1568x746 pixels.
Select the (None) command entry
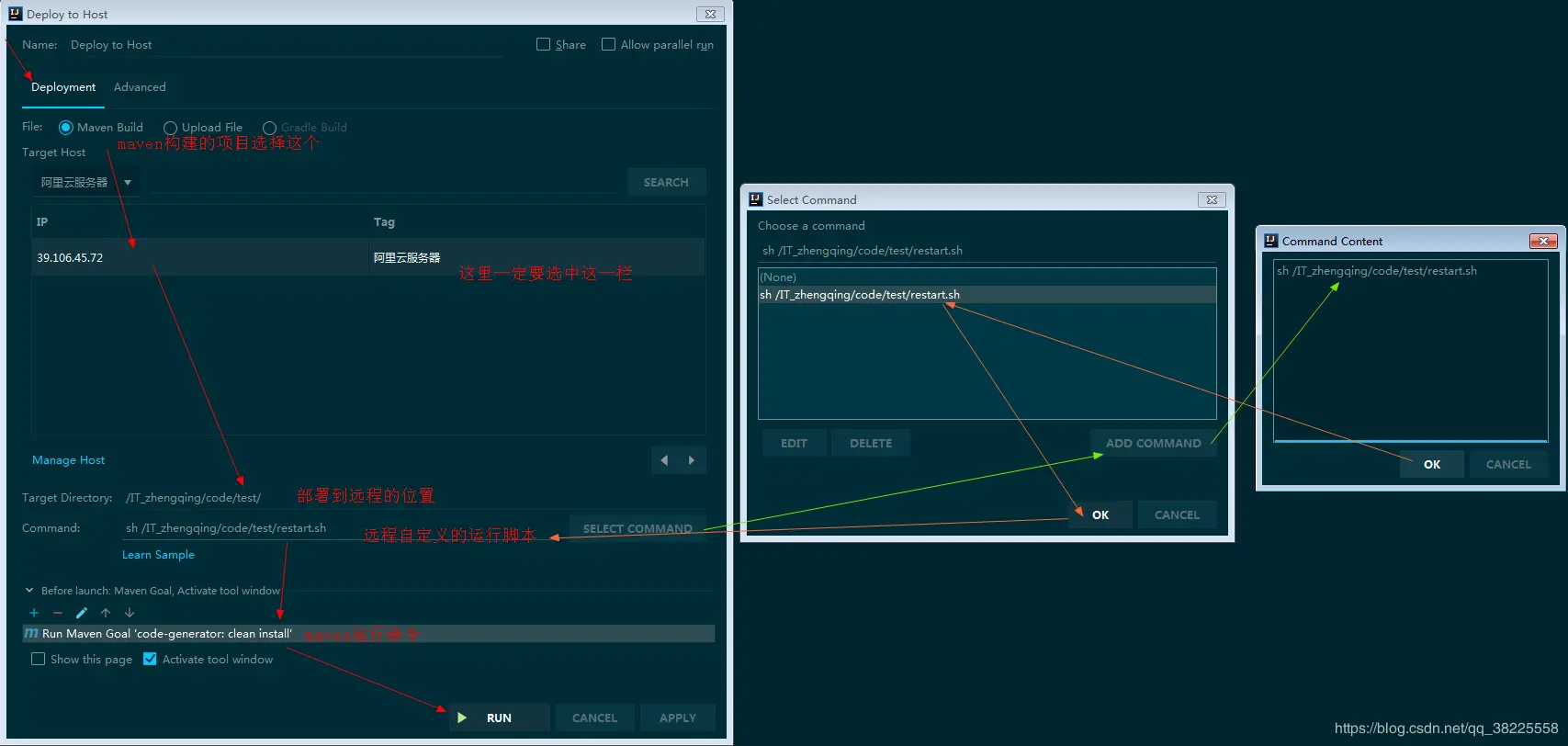[x=987, y=277]
